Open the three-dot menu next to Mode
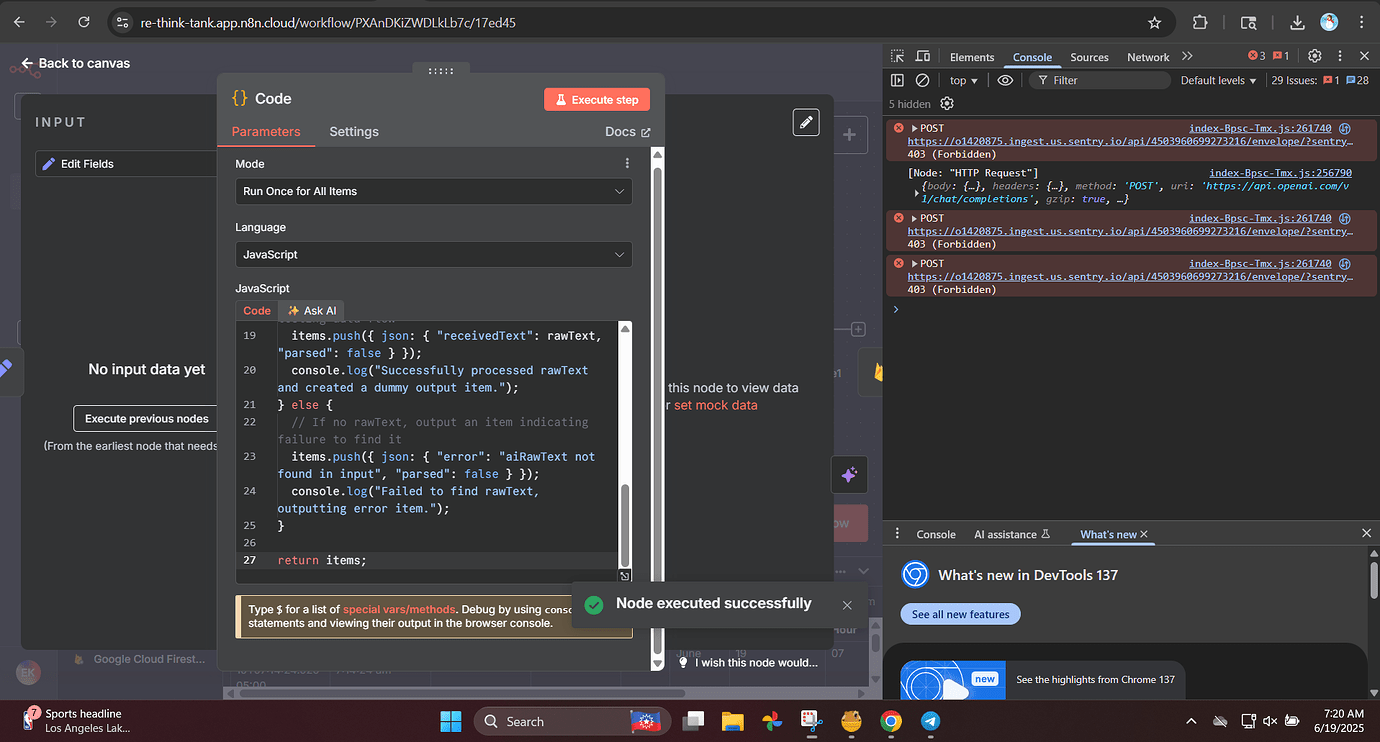1380x742 pixels. click(627, 162)
